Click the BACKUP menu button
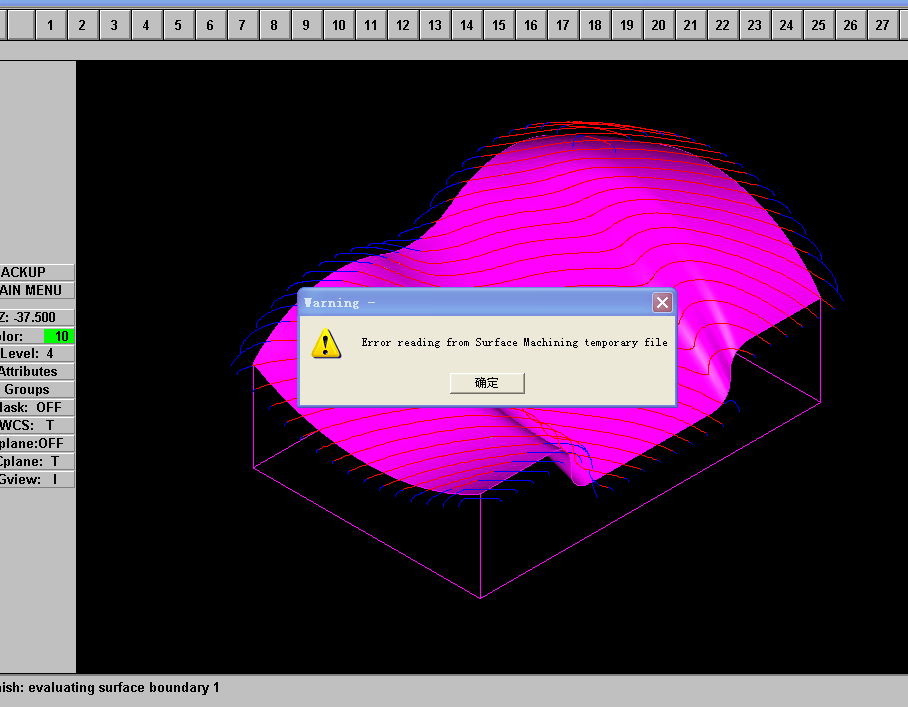908x707 pixels. 37,272
